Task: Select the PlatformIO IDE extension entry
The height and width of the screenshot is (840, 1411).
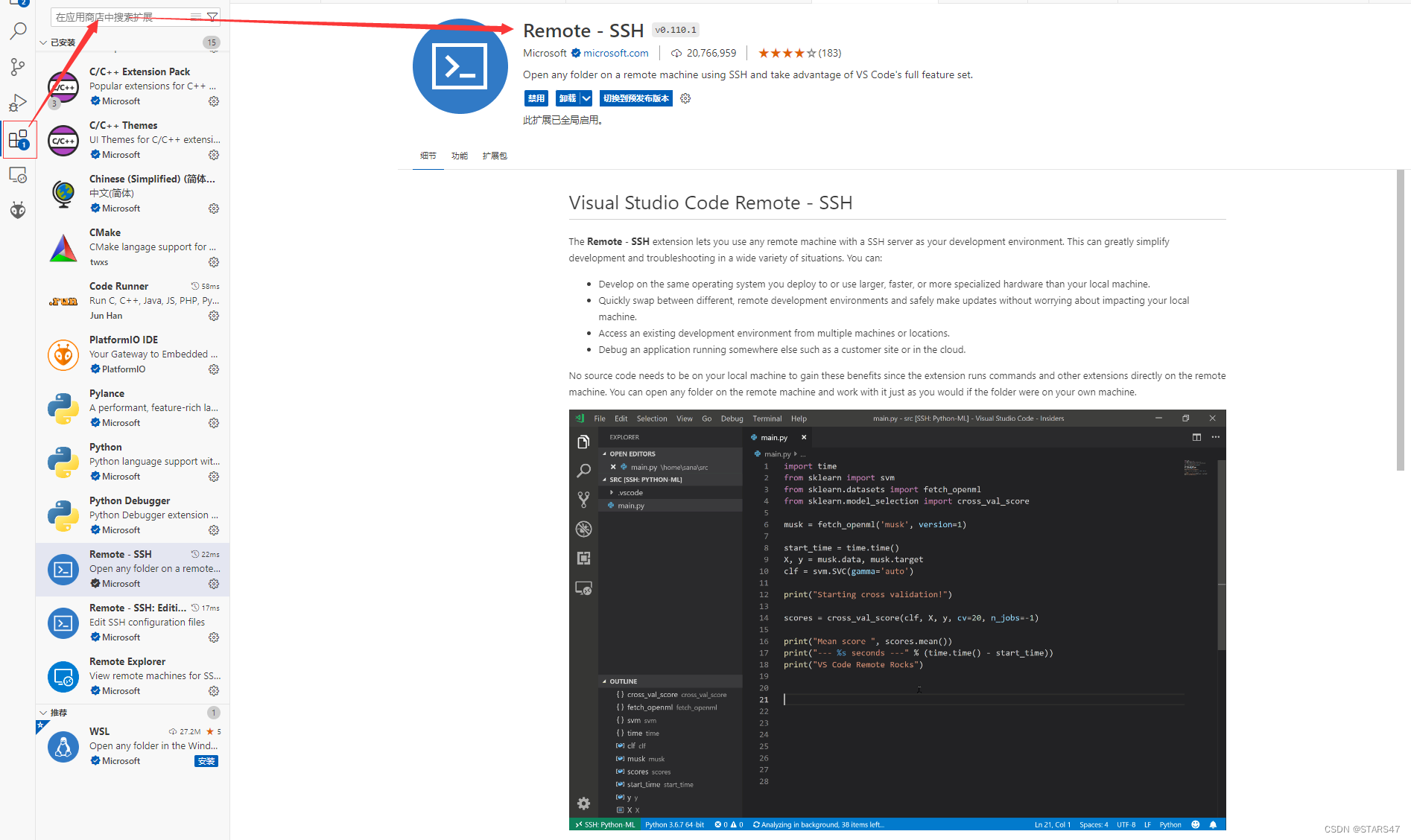Action: point(133,354)
